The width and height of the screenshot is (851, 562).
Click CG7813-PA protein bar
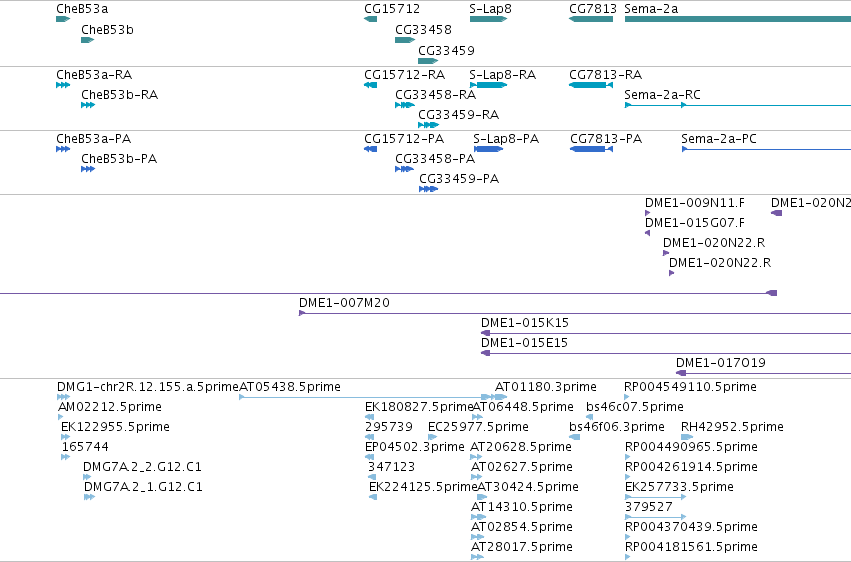(591, 149)
